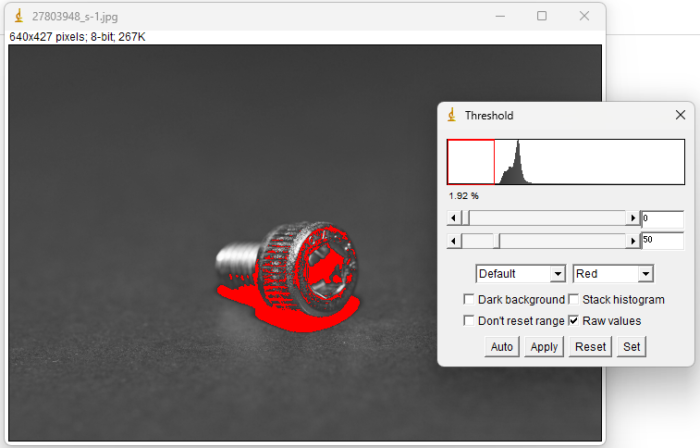Image resolution: width=700 pixels, height=448 pixels.
Task: Click the minimum threshold slider thumb
Action: (466, 218)
